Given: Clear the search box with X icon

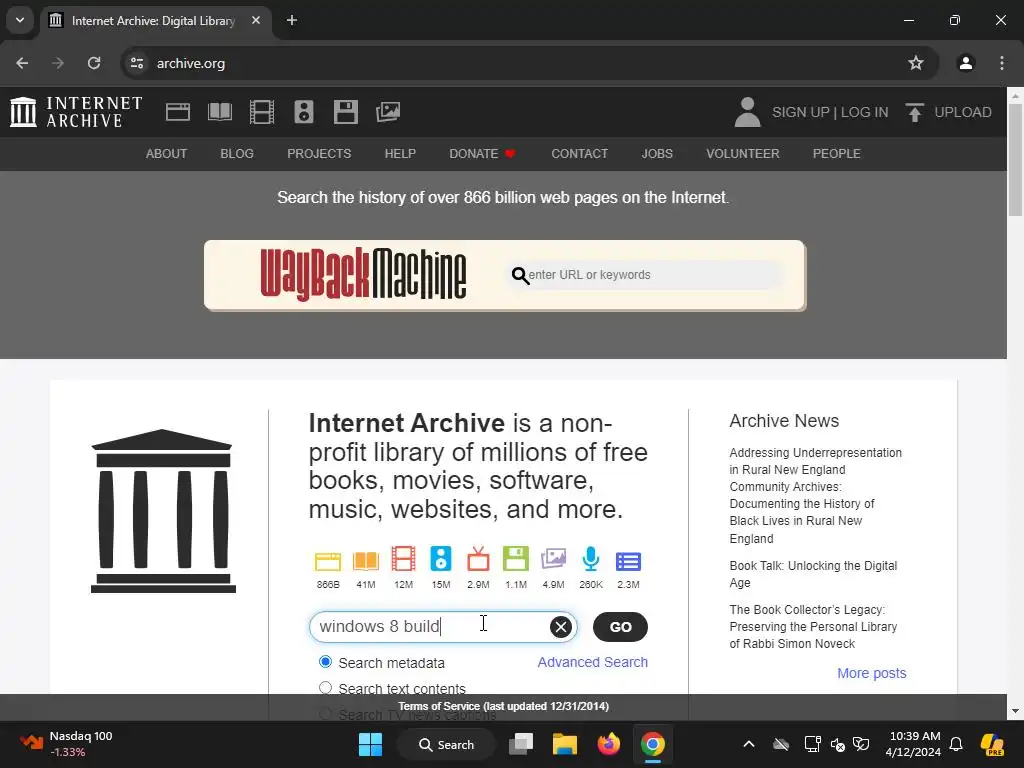Looking at the screenshot, I should [x=560, y=627].
